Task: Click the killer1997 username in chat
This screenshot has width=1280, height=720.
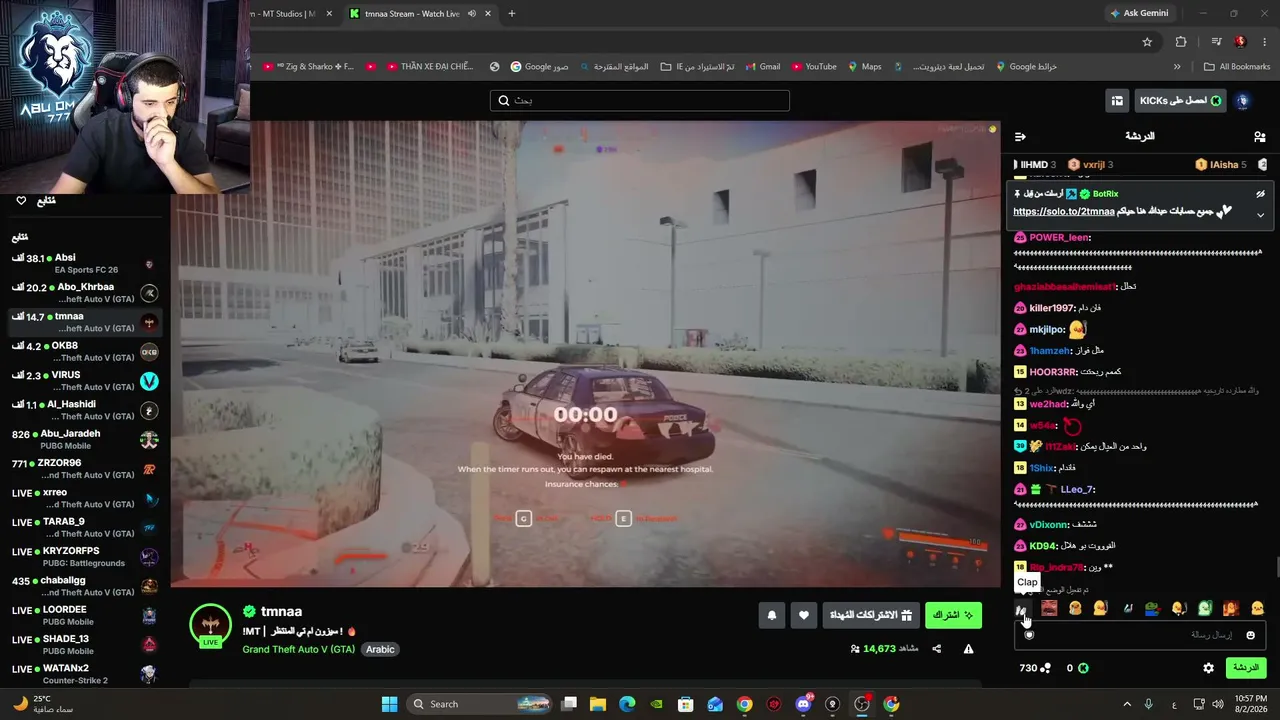Action: pos(1051,308)
